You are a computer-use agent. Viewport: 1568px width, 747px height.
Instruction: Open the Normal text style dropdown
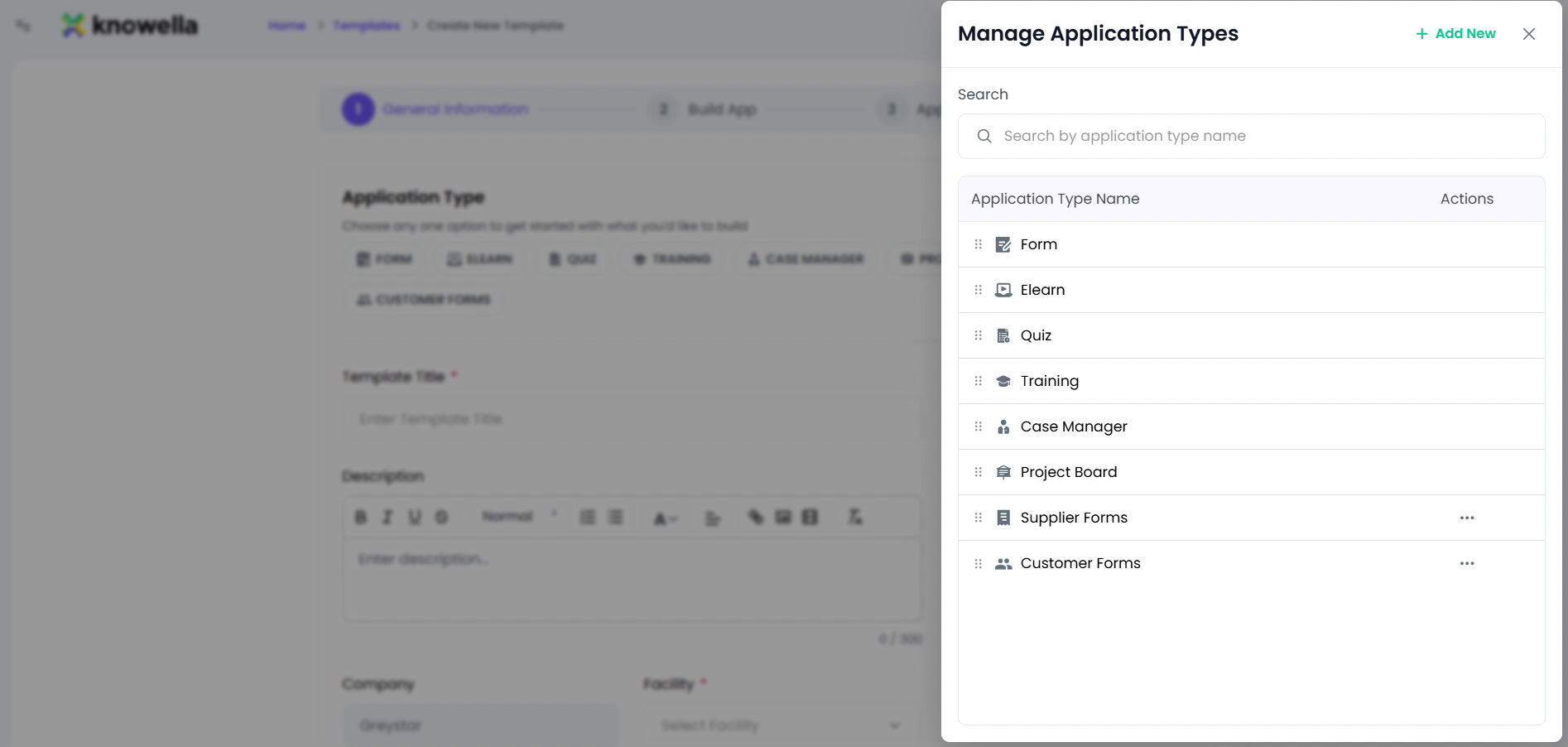[x=519, y=517]
